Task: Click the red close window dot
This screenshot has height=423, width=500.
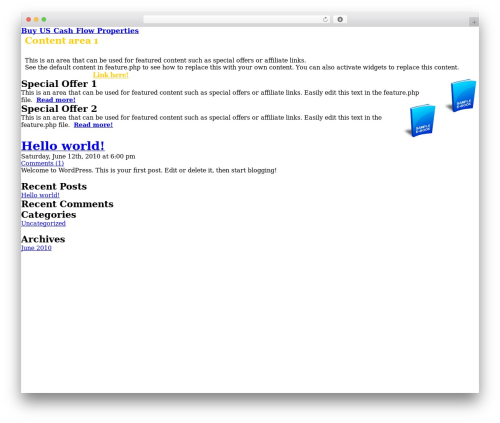Action: 29,20
